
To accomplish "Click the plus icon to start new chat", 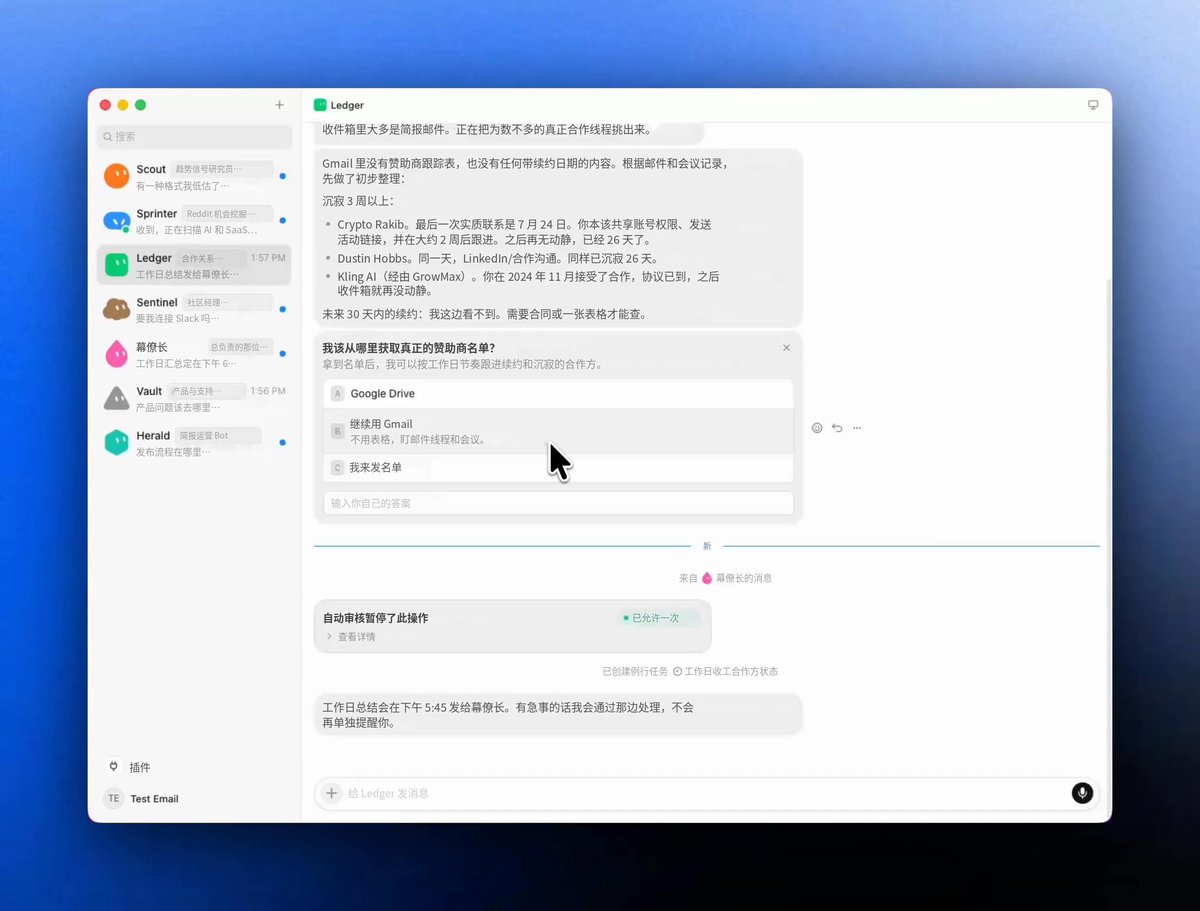I will click(x=279, y=105).
